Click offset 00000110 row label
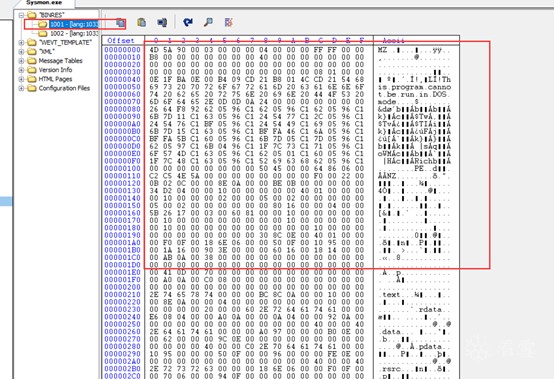The height and width of the screenshot is (379, 554). [x=122, y=176]
